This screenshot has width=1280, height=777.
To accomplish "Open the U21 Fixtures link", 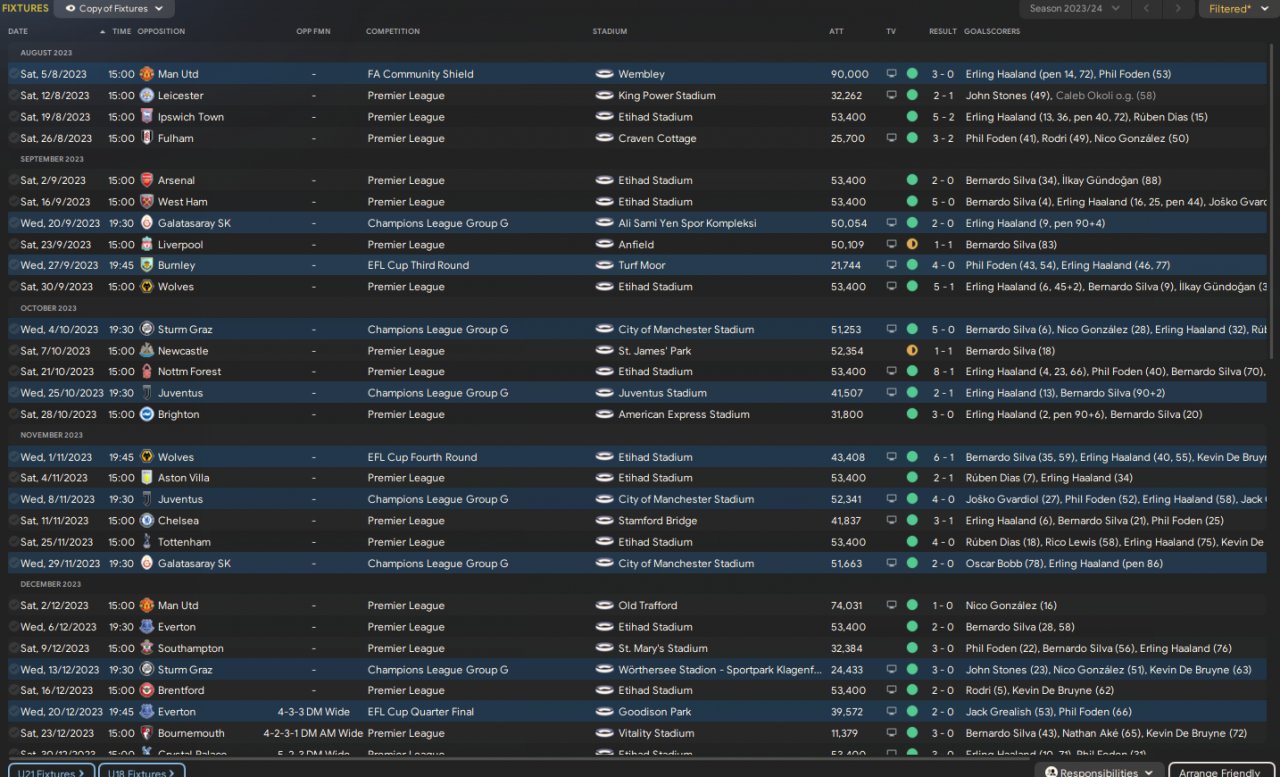I will click(x=50, y=771).
